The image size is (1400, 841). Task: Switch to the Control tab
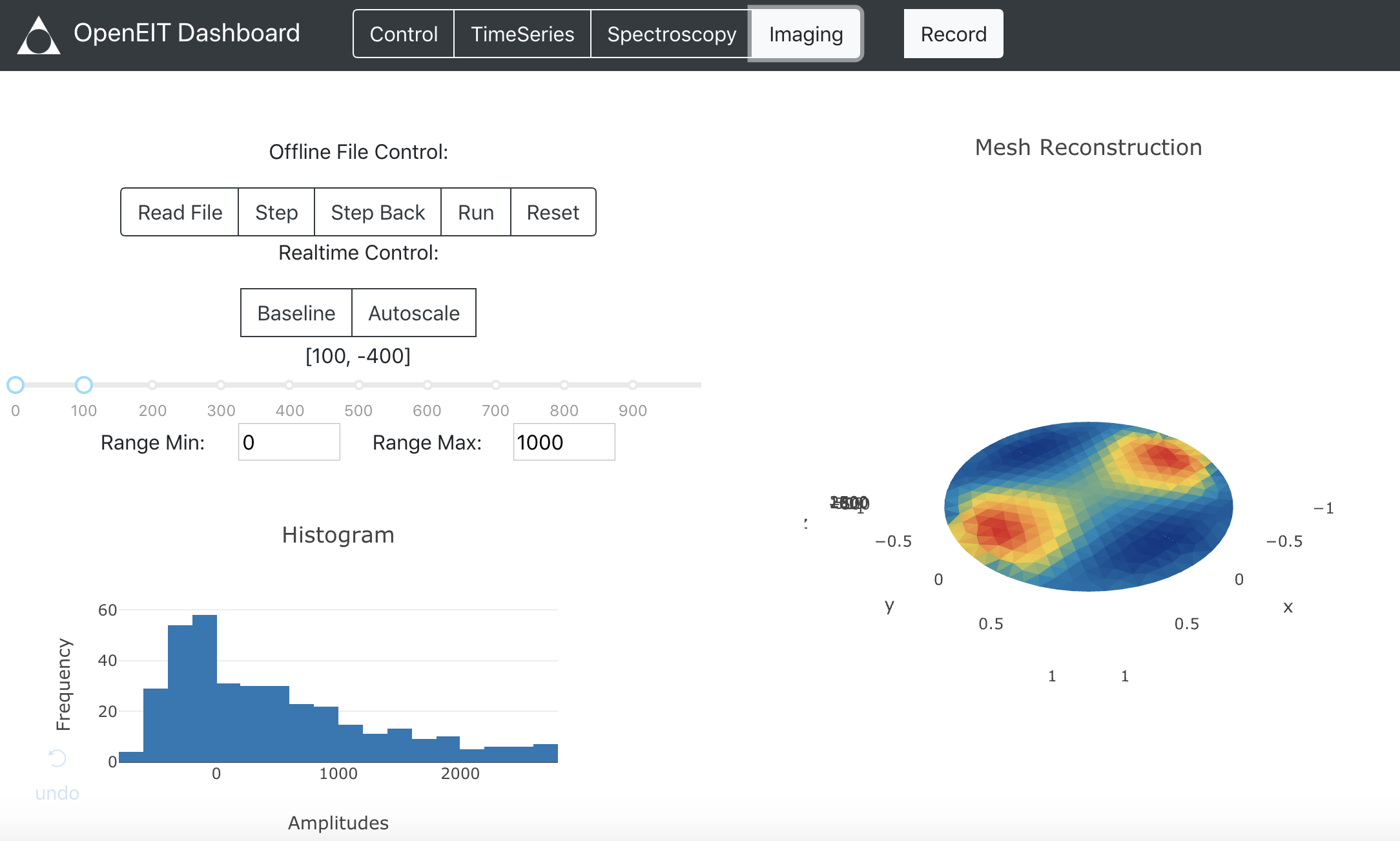click(404, 34)
